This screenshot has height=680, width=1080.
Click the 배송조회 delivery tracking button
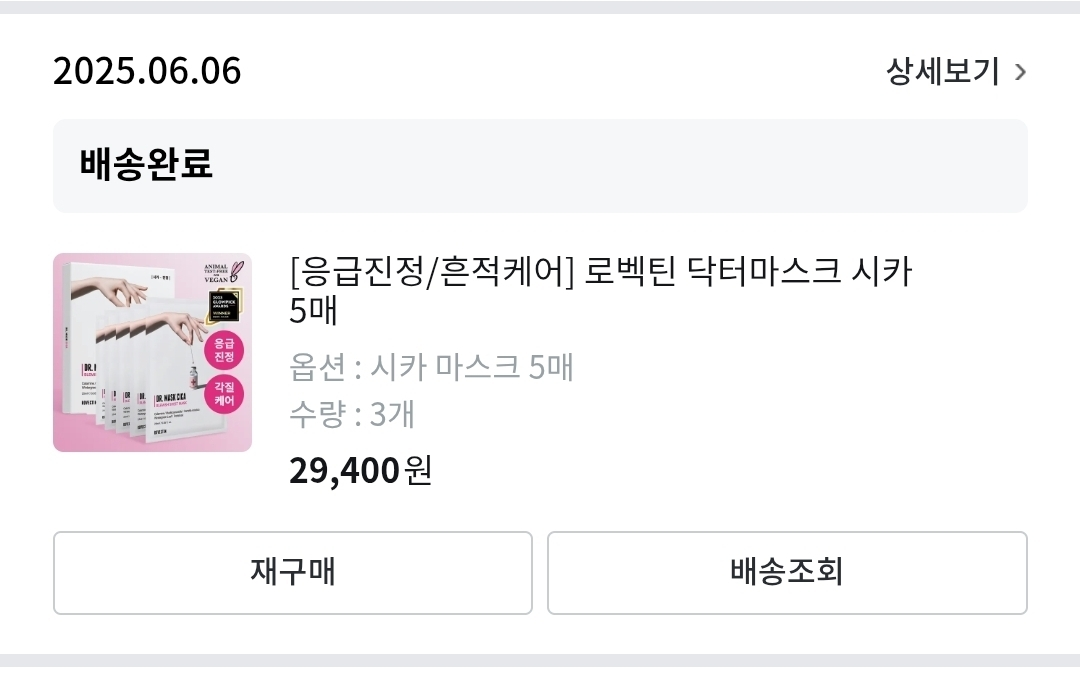coord(788,572)
